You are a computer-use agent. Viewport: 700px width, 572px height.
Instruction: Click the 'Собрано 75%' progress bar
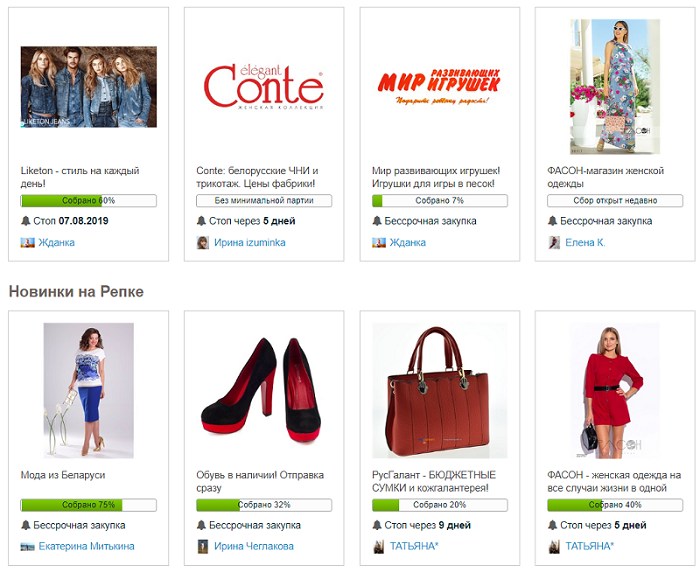tap(88, 505)
